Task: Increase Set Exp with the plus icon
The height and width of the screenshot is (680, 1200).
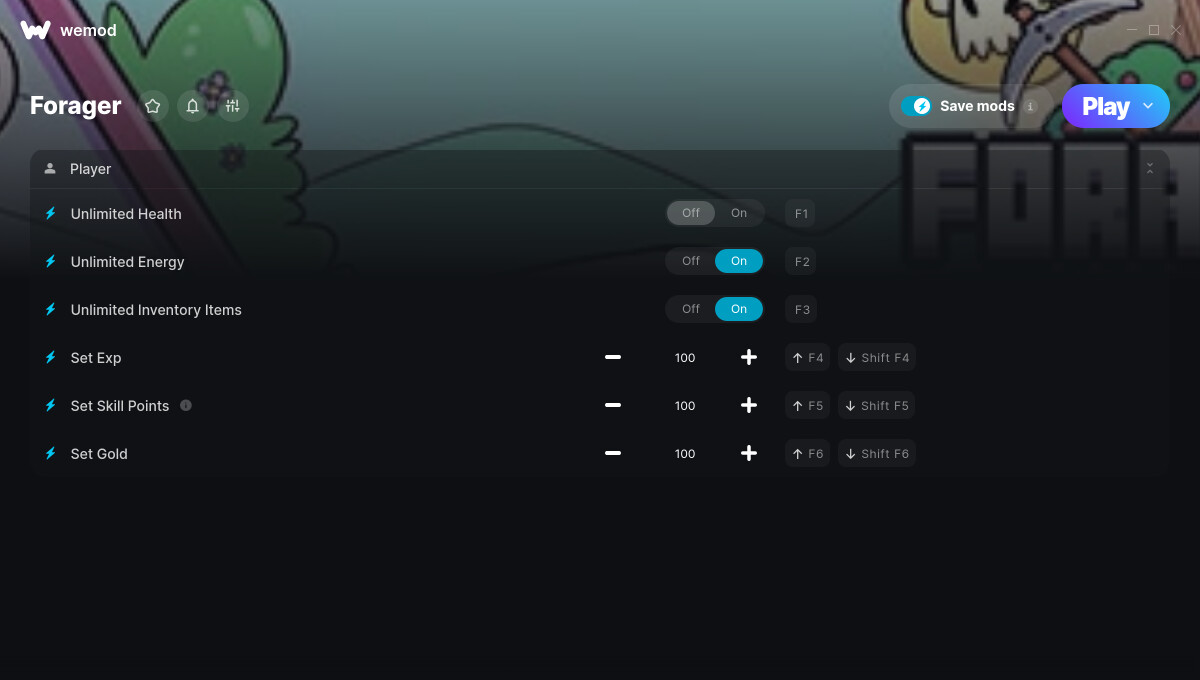Action: 749,357
